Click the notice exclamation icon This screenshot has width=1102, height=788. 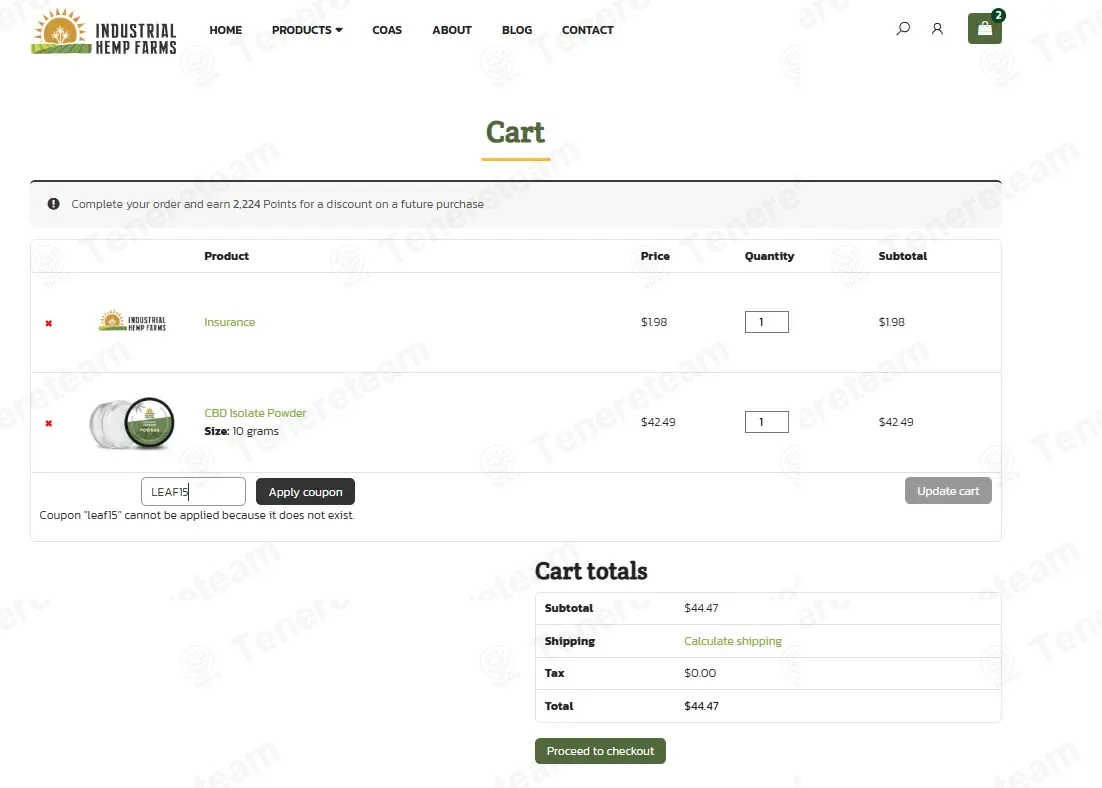[x=53, y=204]
